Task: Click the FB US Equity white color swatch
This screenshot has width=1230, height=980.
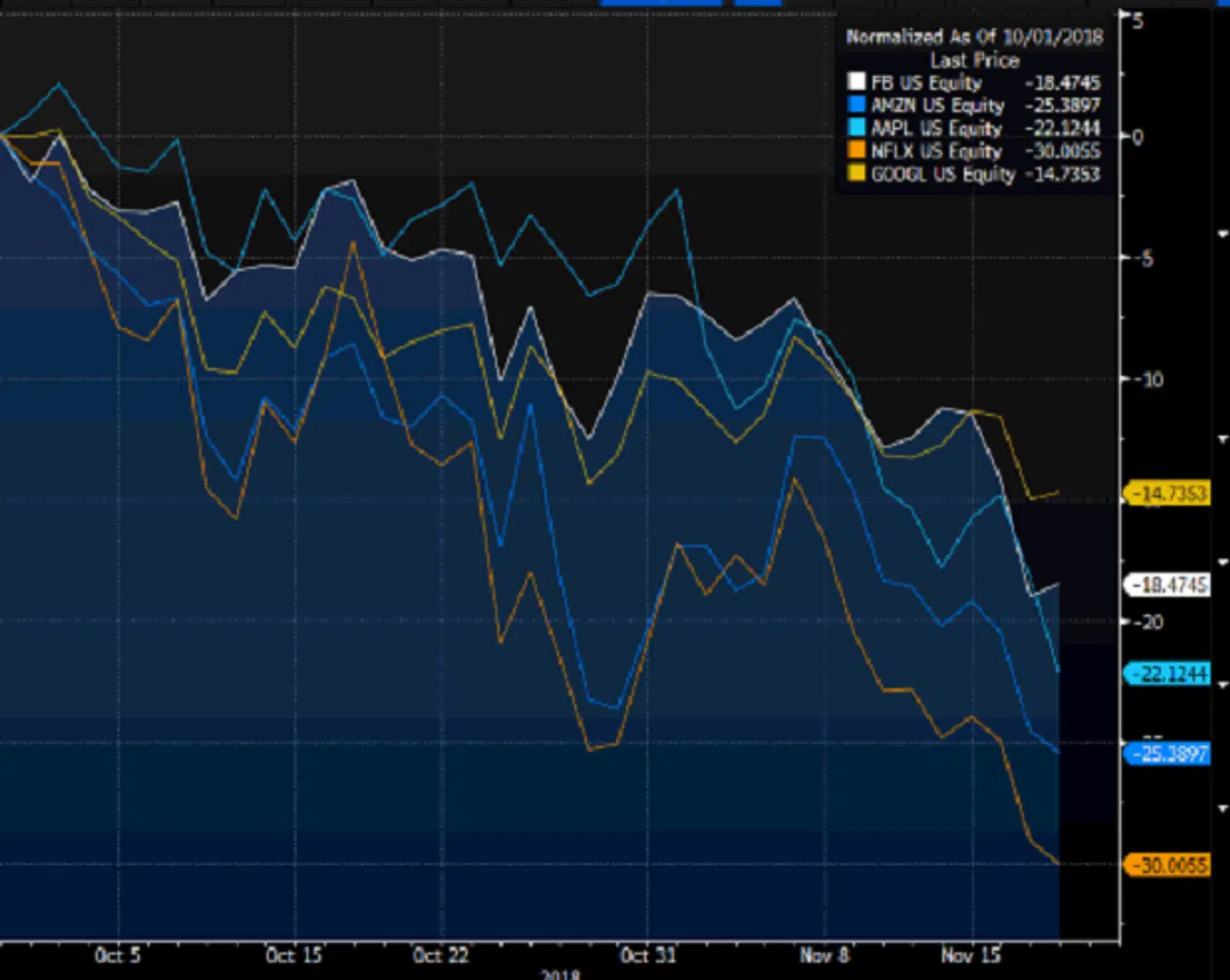Action: 857,83
